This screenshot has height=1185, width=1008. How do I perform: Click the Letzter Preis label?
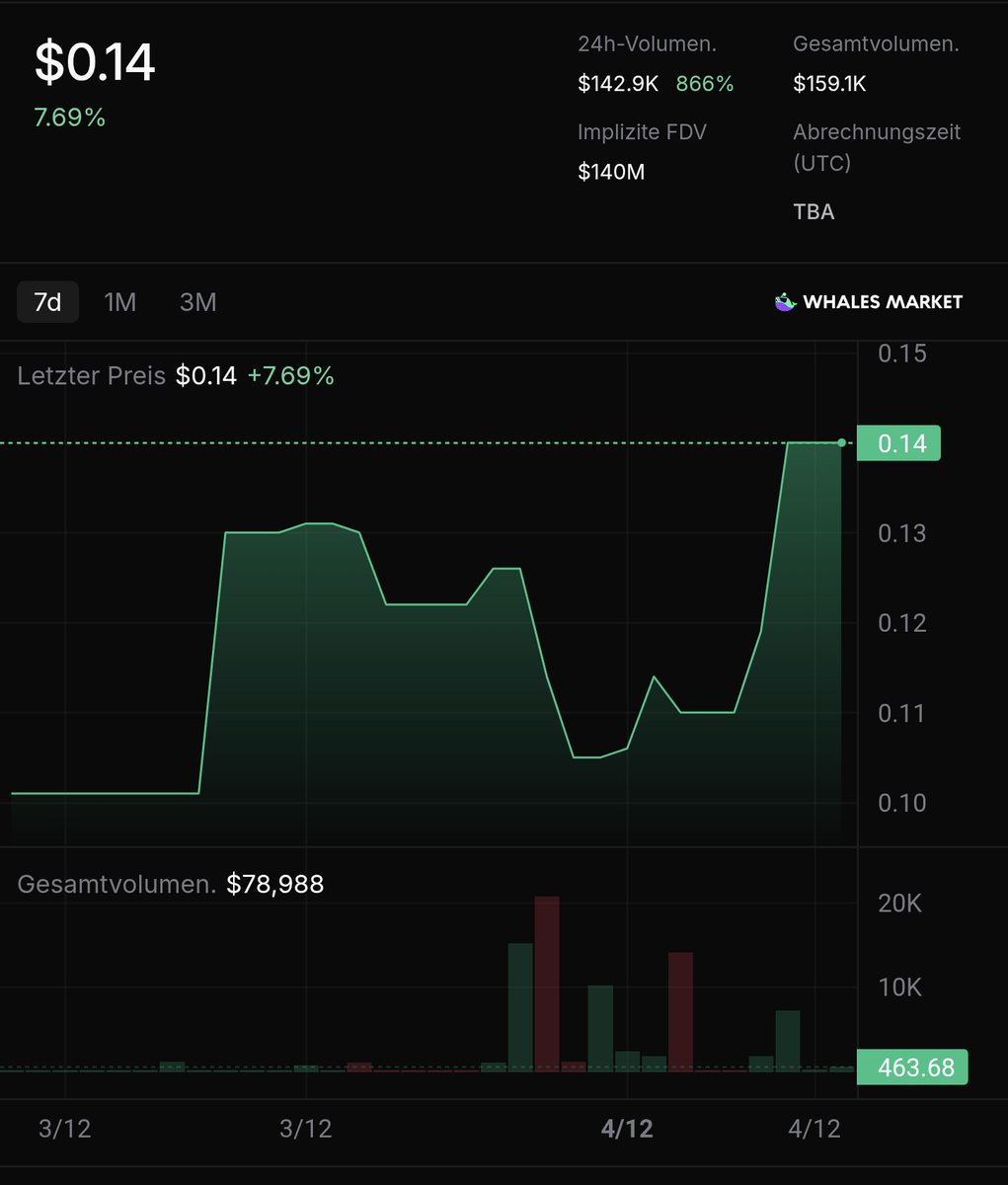(x=91, y=375)
